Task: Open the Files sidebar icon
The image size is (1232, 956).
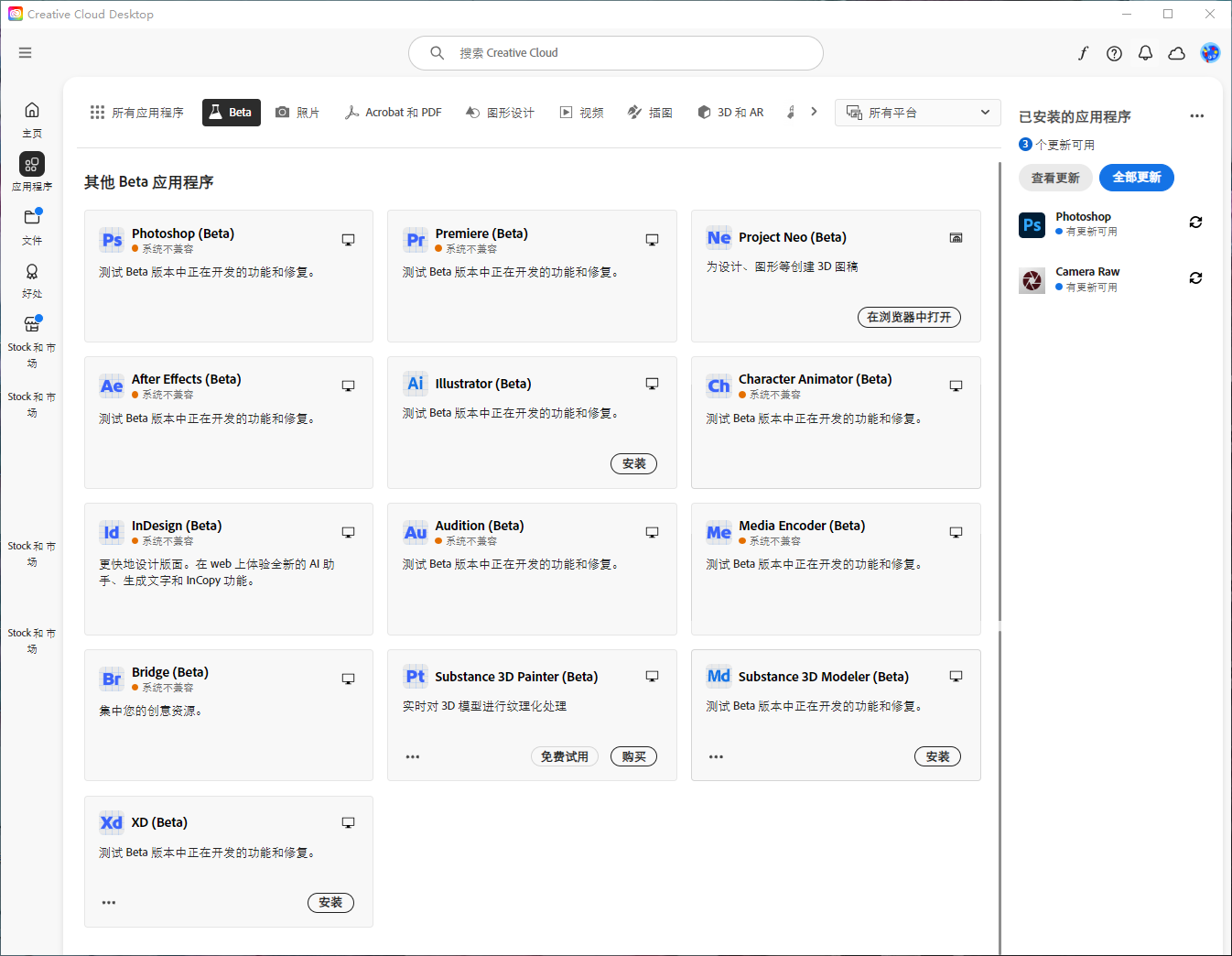Action: tap(32, 218)
